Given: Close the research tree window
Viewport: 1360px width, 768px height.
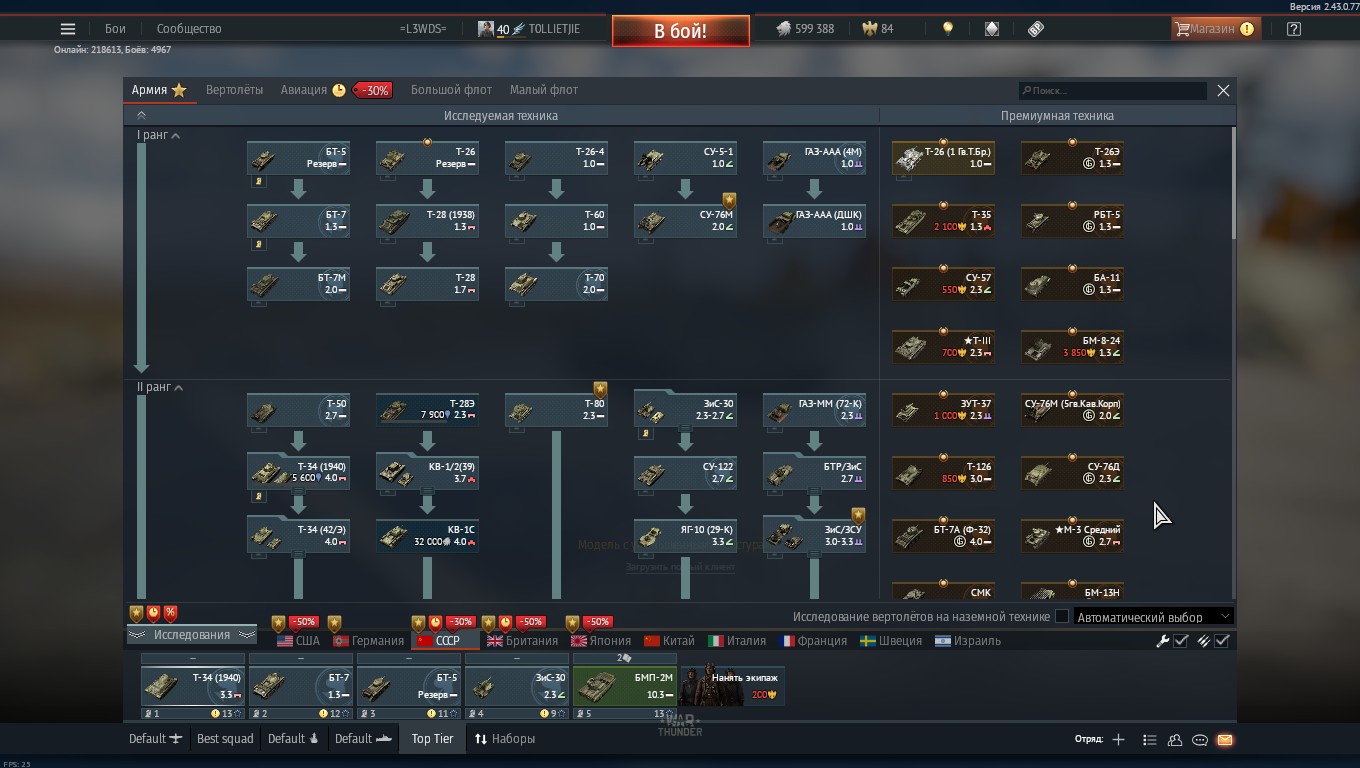Looking at the screenshot, I should point(1223,90).
